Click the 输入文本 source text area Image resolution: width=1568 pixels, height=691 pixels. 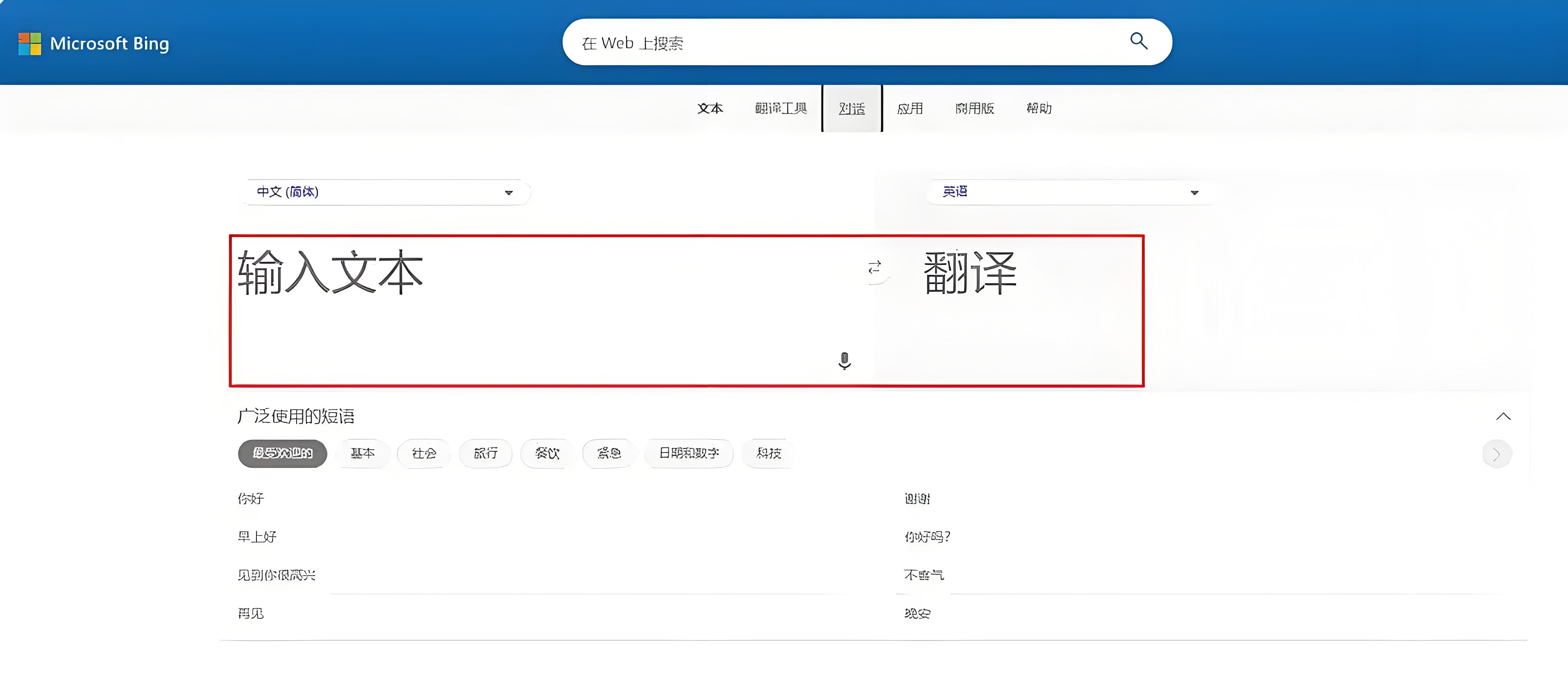(x=551, y=310)
